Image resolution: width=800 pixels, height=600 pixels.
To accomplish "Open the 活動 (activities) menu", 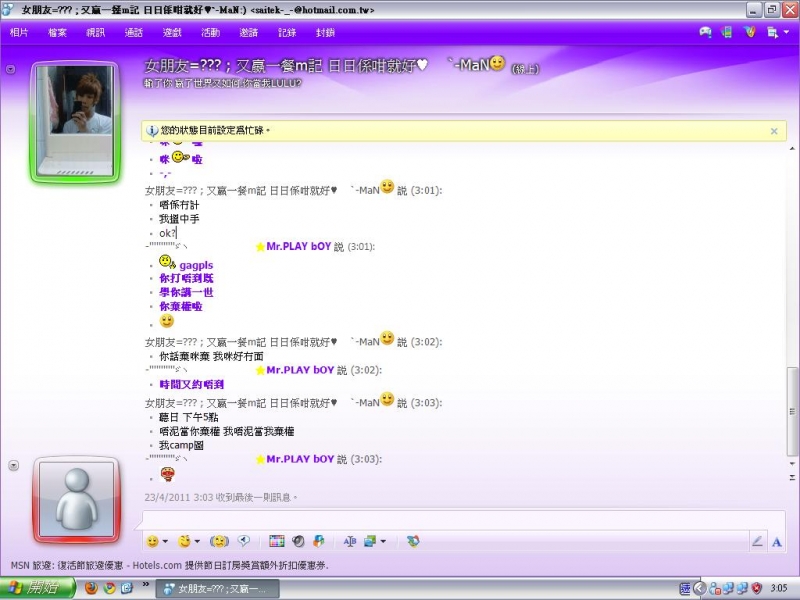I will click(x=210, y=33).
